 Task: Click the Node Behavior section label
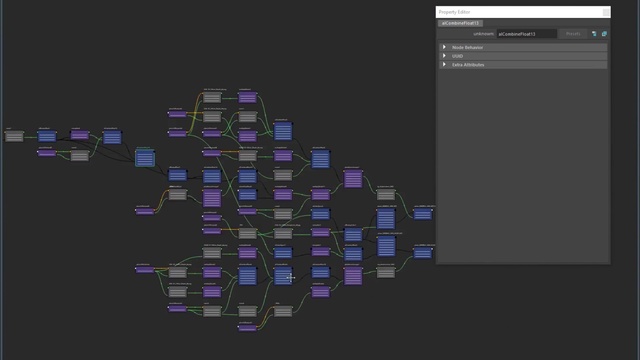(x=467, y=47)
